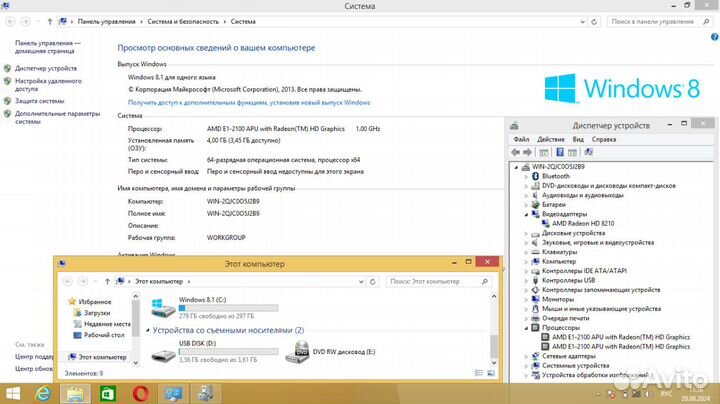This screenshot has width=720, height=404.
Task: Open the Файл menu in Device Manager
Action: click(x=521, y=139)
